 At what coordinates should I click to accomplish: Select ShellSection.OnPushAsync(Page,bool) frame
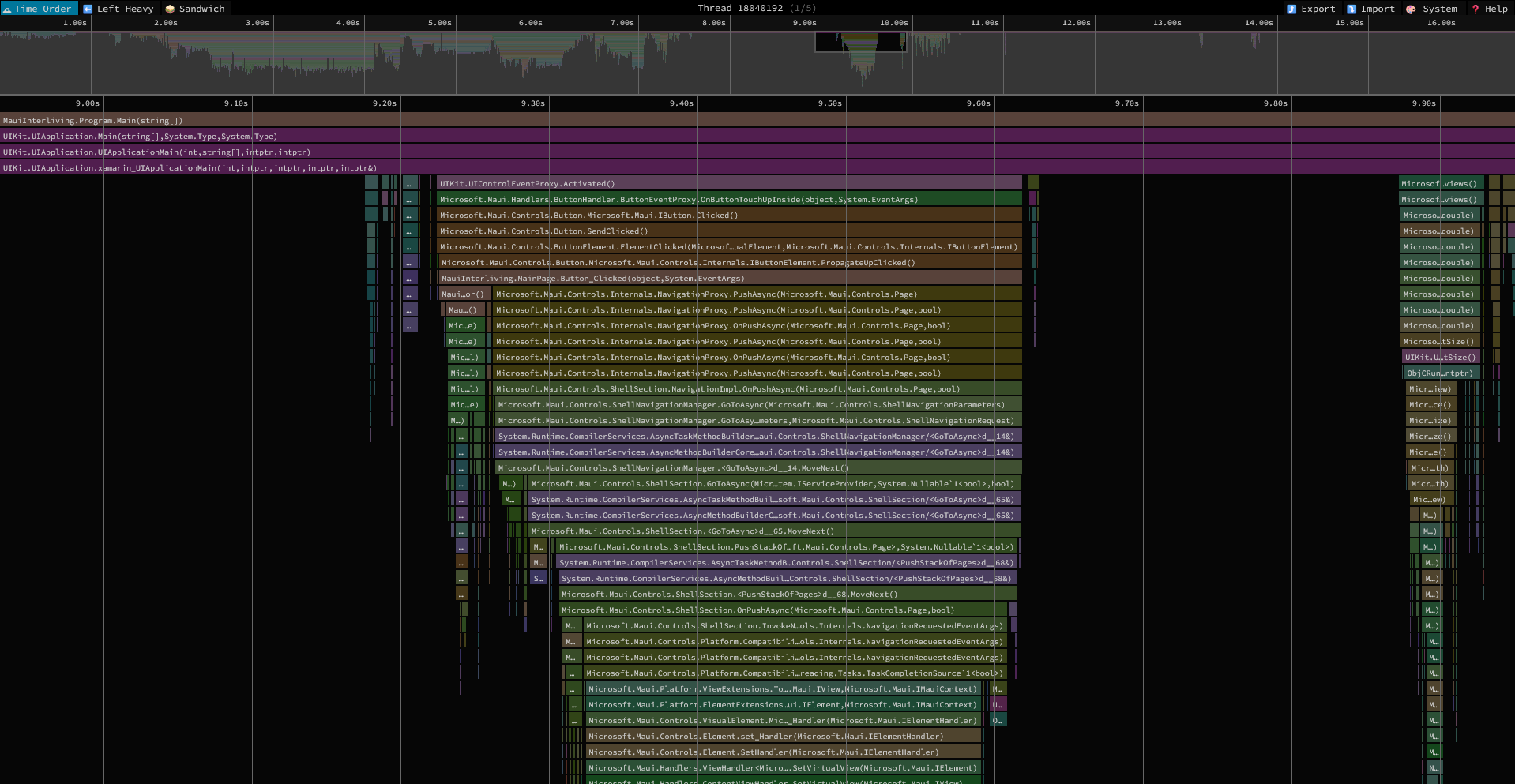(x=784, y=610)
